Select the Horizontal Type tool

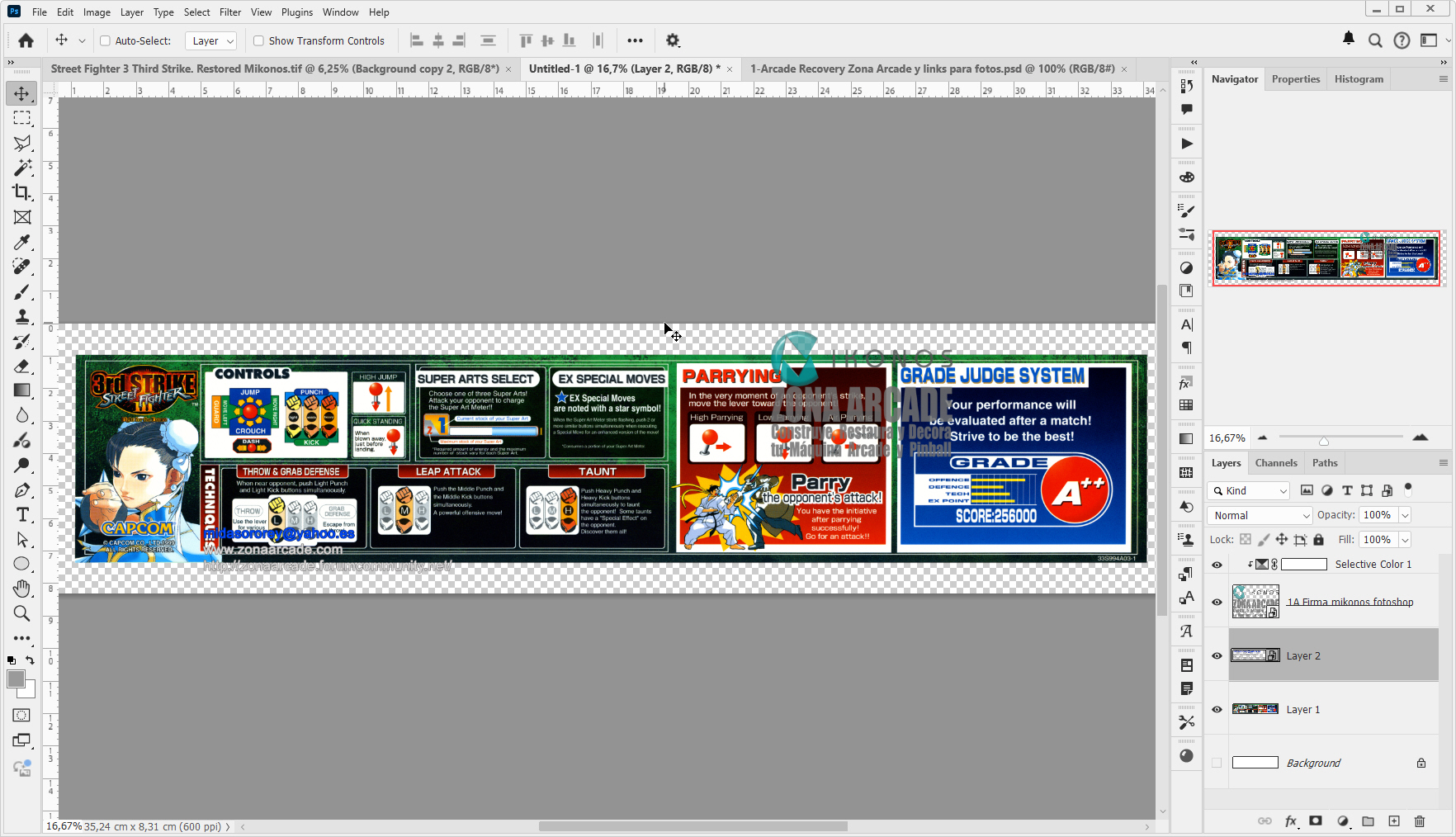click(x=22, y=515)
